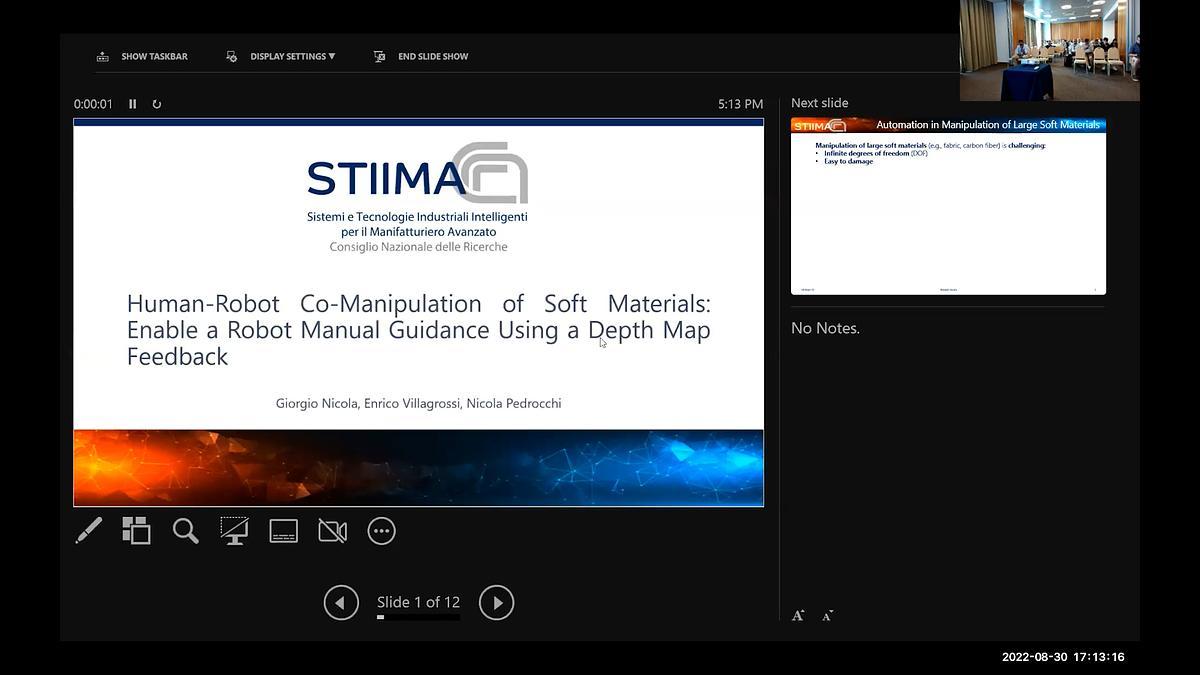This screenshot has height=675, width=1200.
Task: Open more slide show options
Action: [x=381, y=531]
